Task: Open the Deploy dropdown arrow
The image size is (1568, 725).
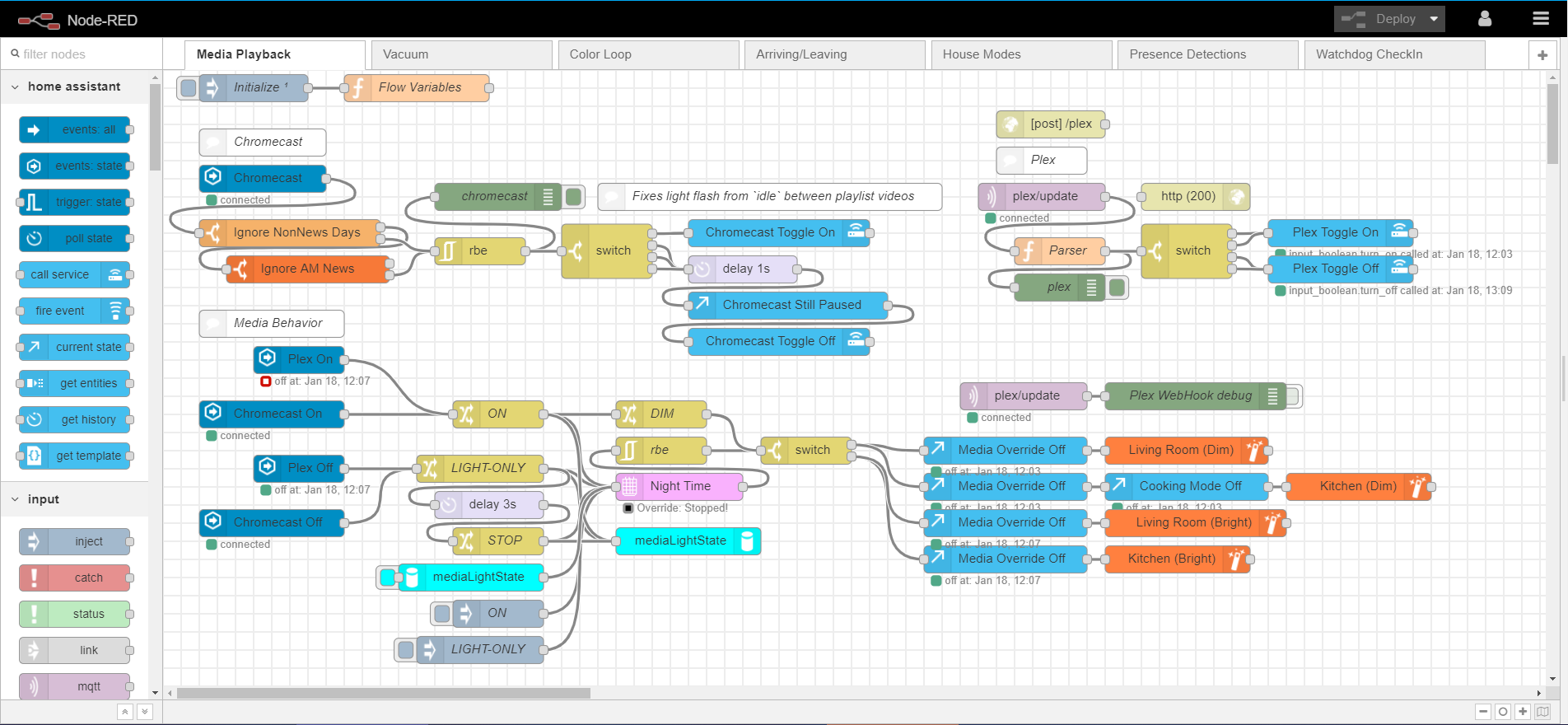Action: coord(1434,19)
